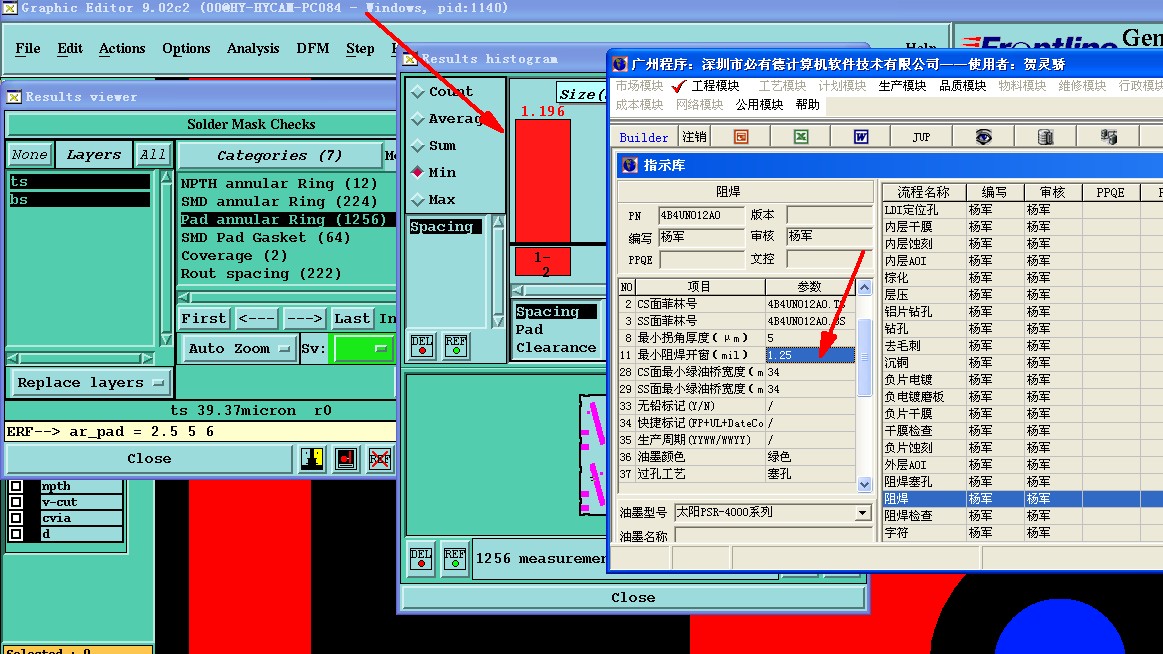The image size is (1163, 654).
Task: Click the orange presentation icon in the Builder toolbar
Action: coord(740,137)
